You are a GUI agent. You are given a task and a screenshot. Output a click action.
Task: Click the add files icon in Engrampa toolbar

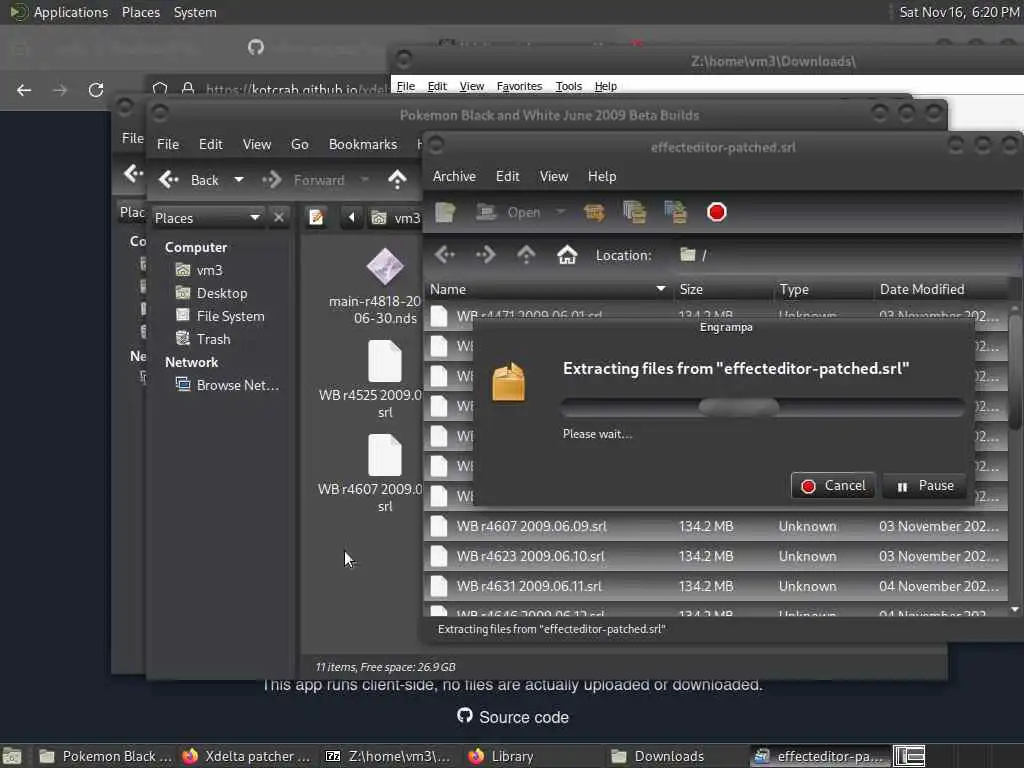634,212
